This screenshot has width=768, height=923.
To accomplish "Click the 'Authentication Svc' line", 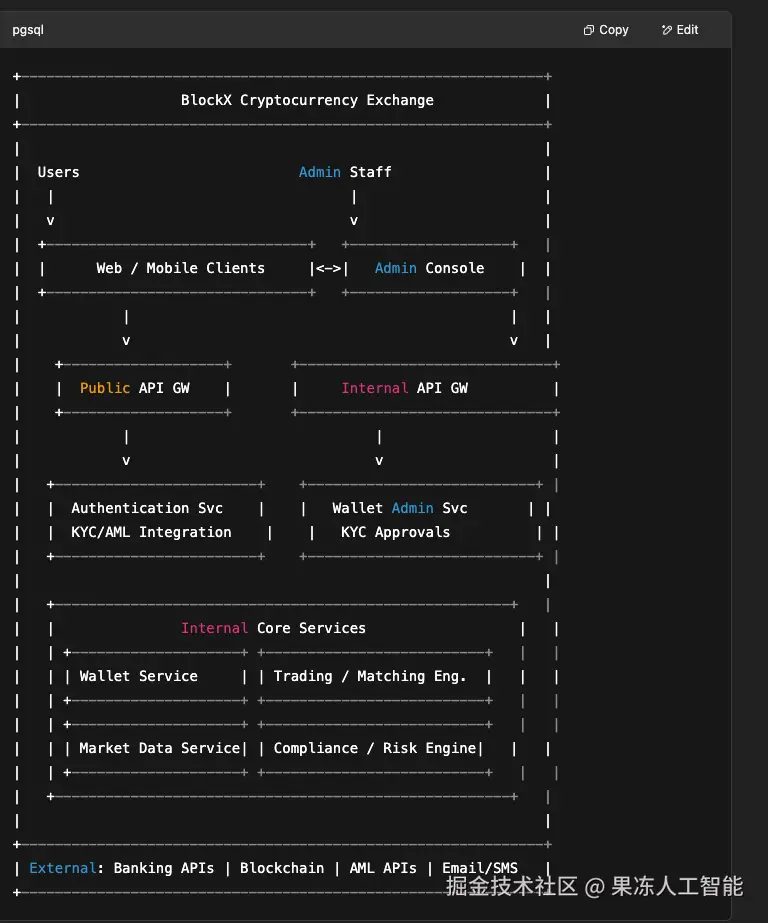I will pos(147,508).
